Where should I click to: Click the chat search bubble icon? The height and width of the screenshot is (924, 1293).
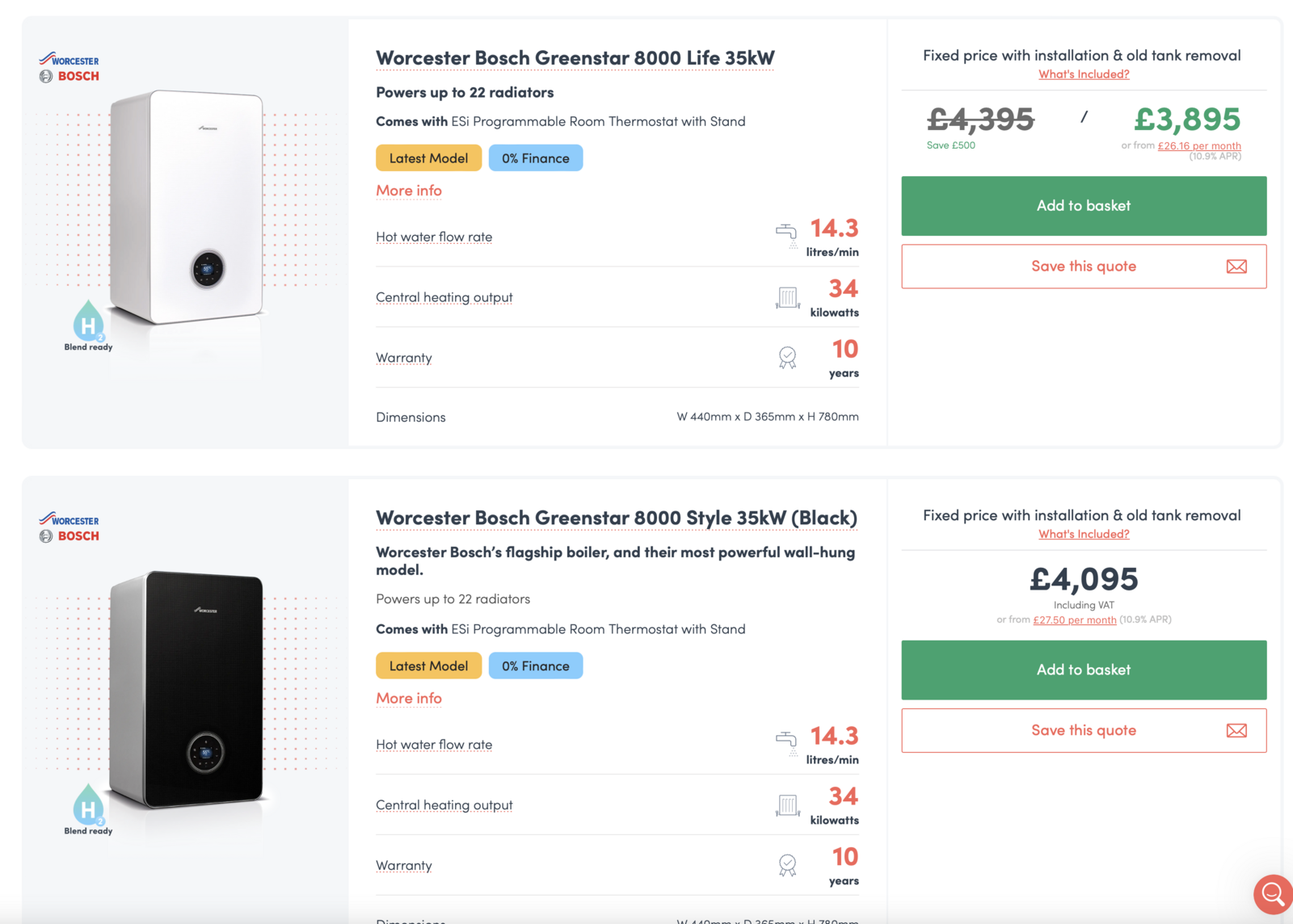pos(1274,894)
